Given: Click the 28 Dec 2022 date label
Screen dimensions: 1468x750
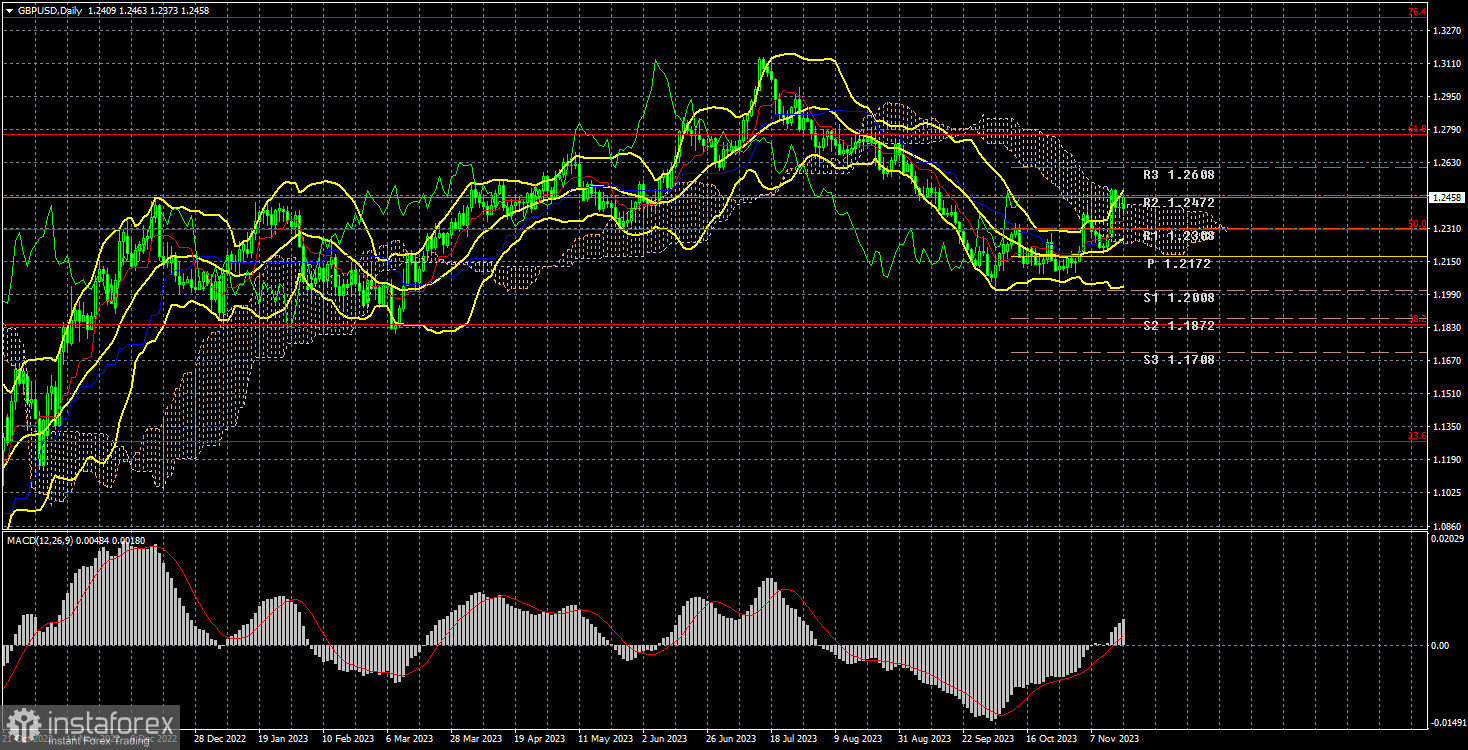Looking at the screenshot, I should [219, 739].
